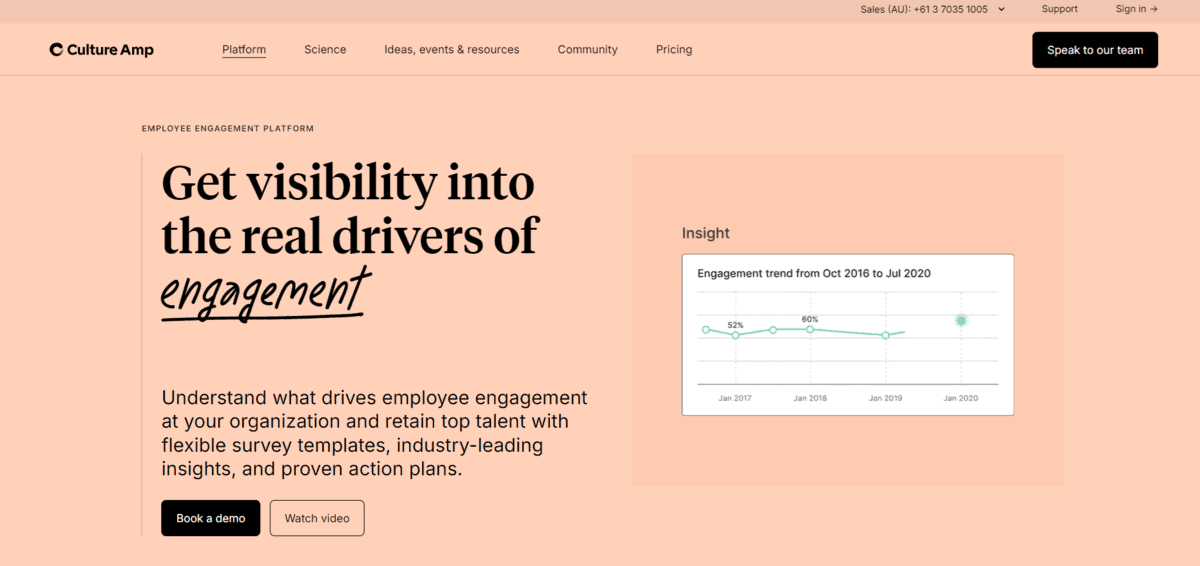Select the 52% data point on the chart
This screenshot has height=566, width=1200.
point(736,335)
